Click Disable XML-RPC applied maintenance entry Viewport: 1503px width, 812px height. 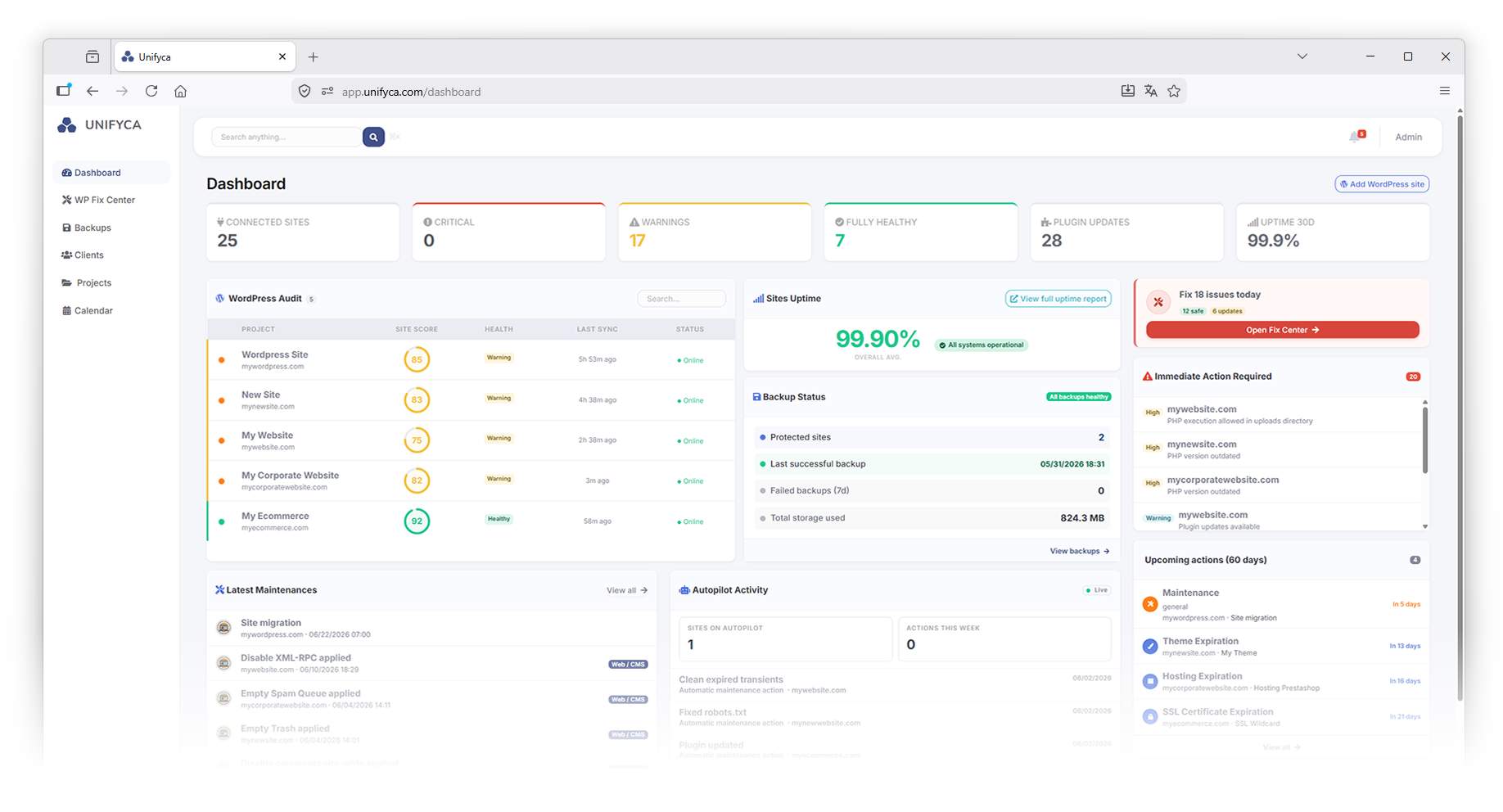pos(432,663)
